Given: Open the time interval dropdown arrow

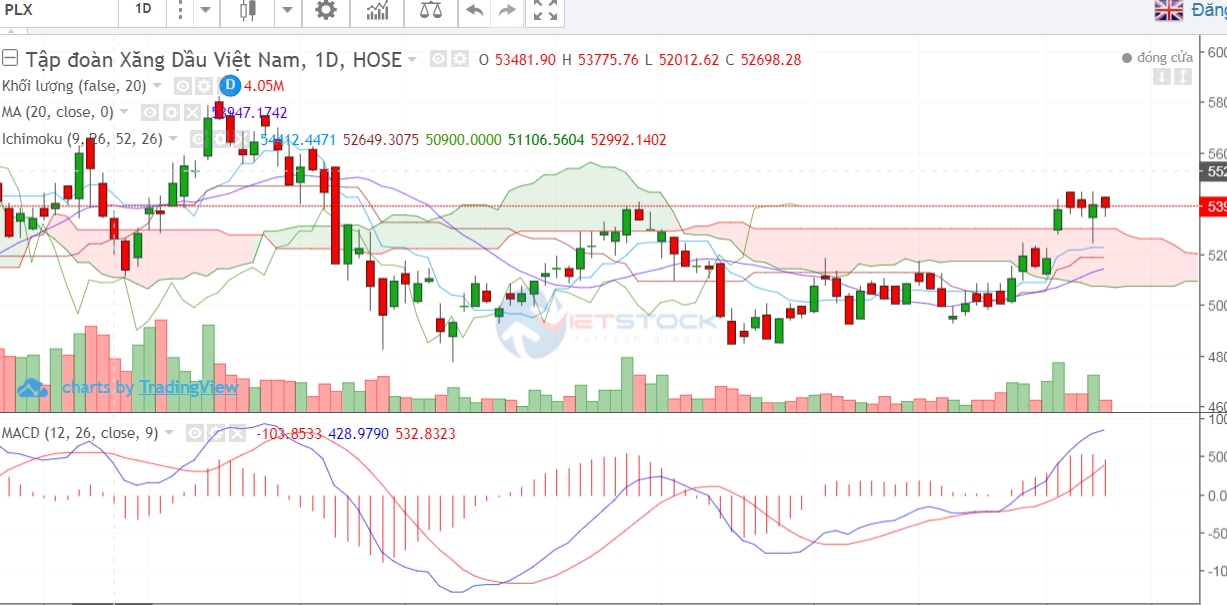Looking at the screenshot, I should point(204,11).
